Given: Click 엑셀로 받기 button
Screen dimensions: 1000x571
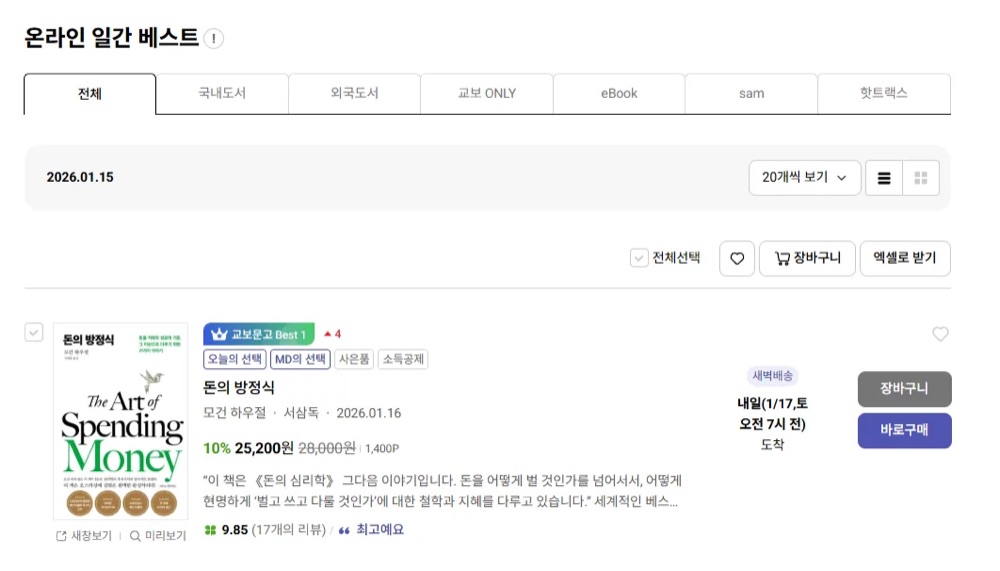Looking at the screenshot, I should [x=905, y=258].
